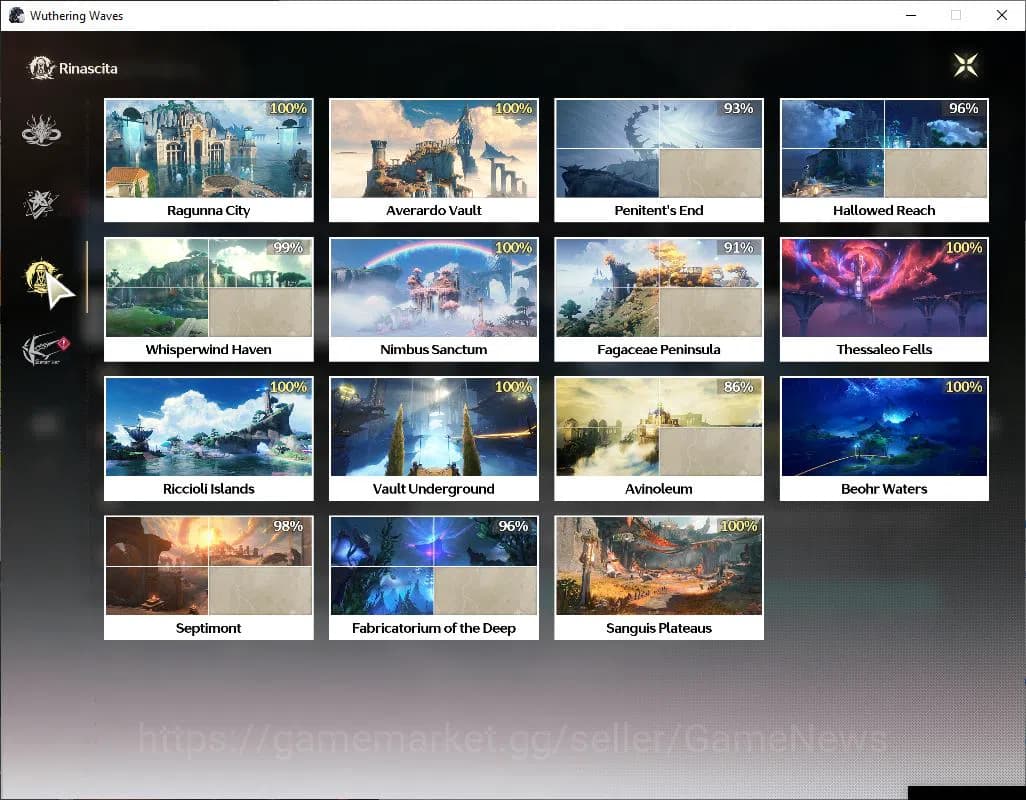The width and height of the screenshot is (1026, 800).
Task: Select the Nimbus Sanctum rainbow thumbnail
Action: [434, 287]
